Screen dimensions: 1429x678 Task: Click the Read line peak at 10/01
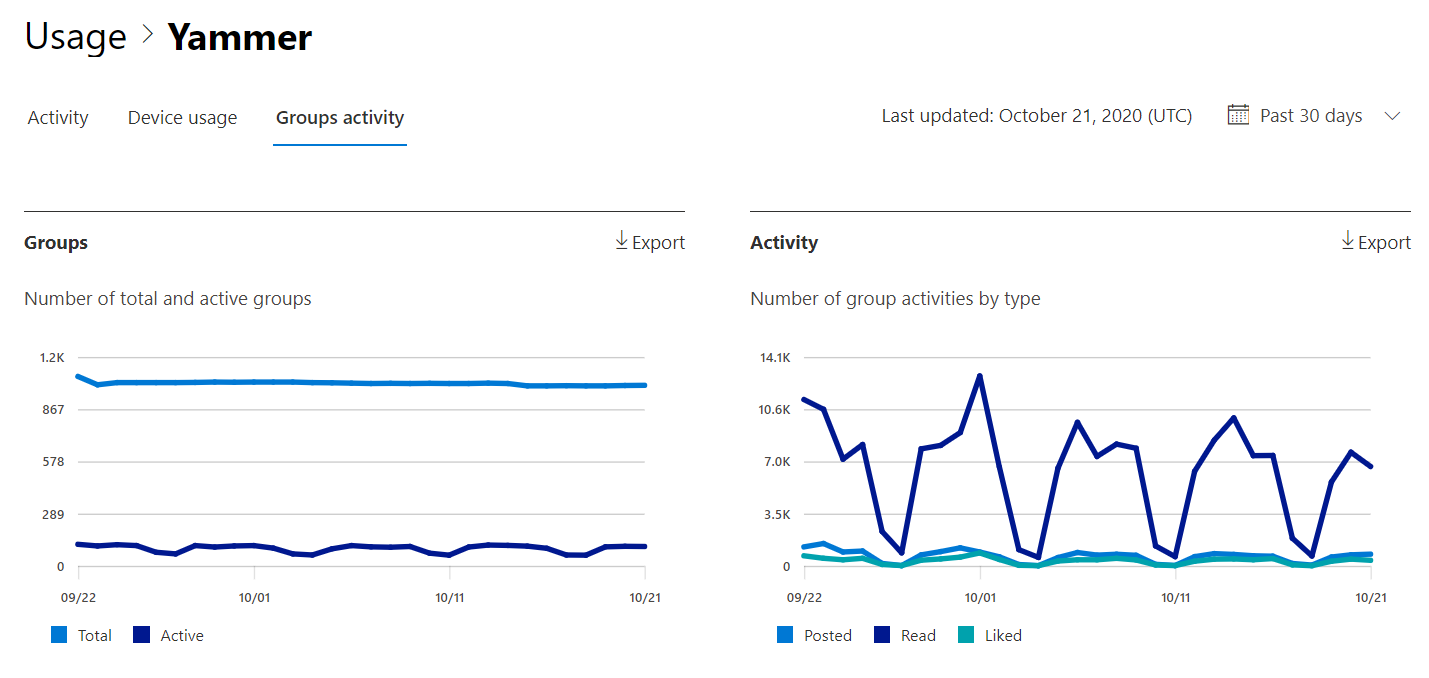click(x=980, y=376)
